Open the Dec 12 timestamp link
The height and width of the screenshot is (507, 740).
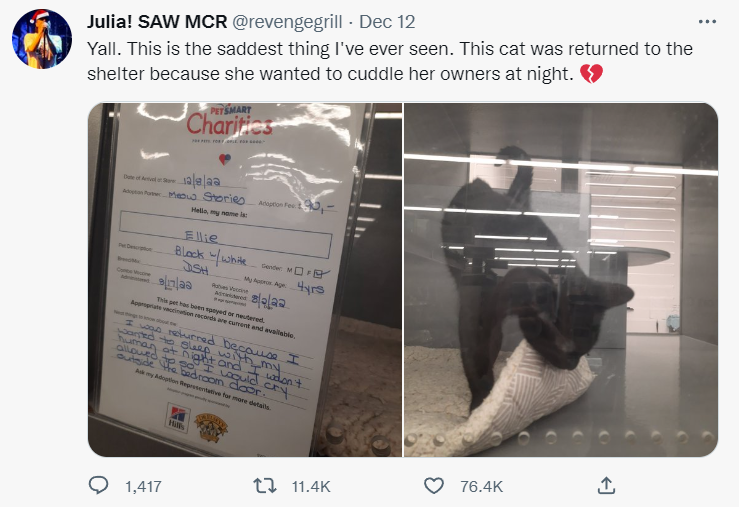point(387,22)
